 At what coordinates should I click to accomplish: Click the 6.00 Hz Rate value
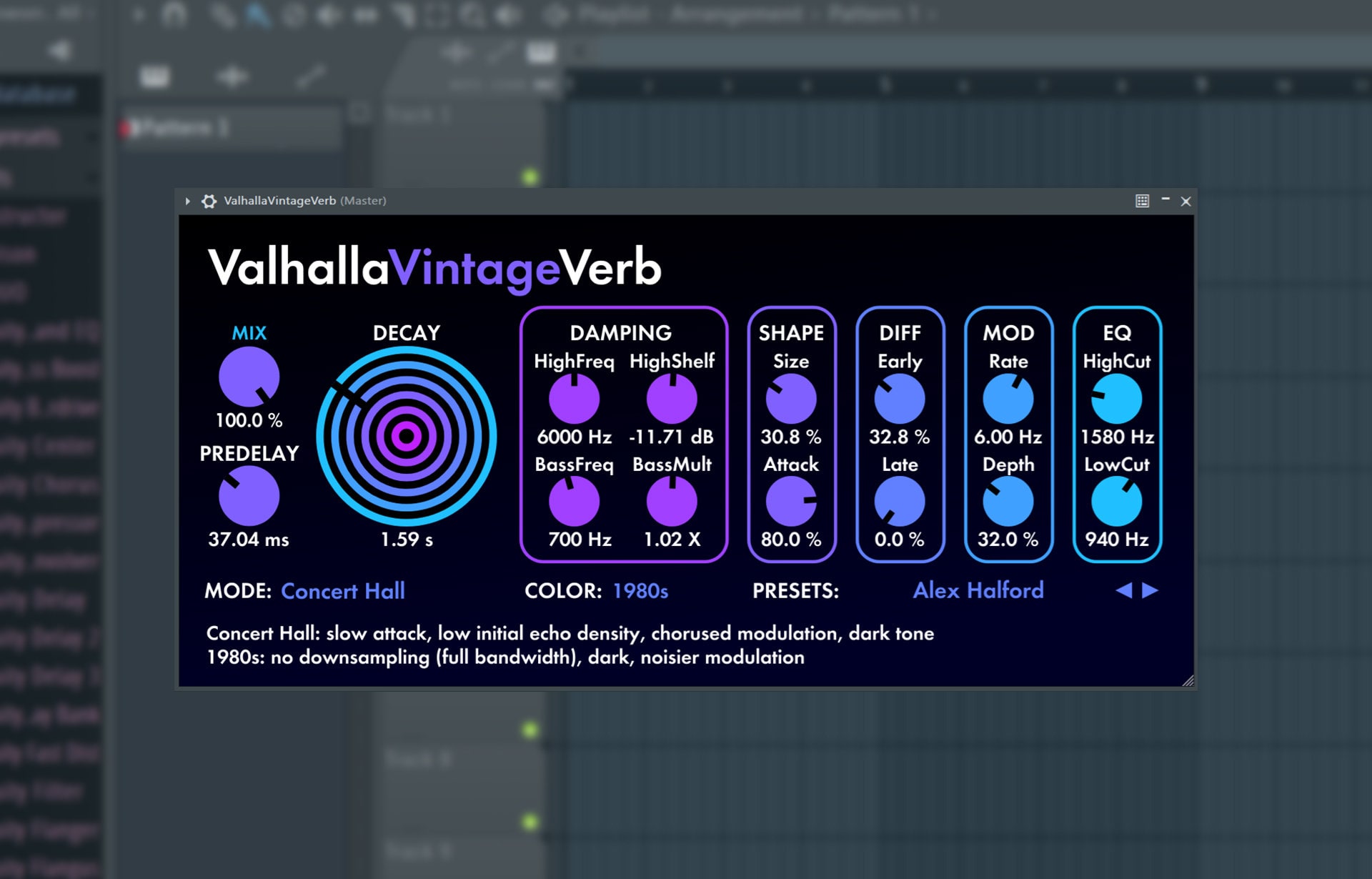click(x=1008, y=437)
